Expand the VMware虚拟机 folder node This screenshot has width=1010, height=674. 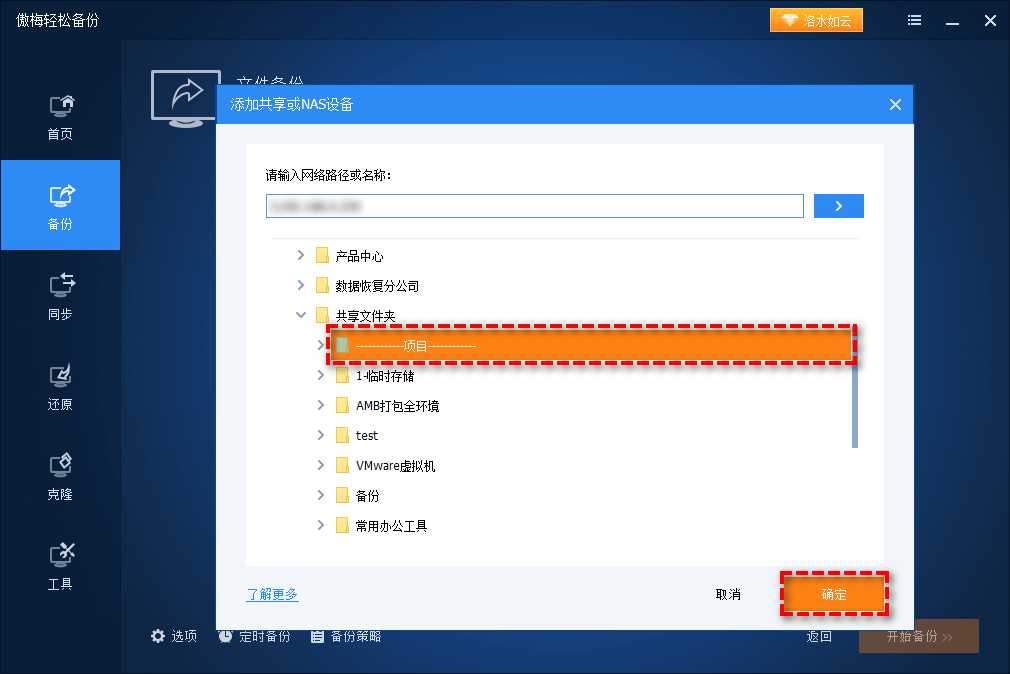point(320,464)
